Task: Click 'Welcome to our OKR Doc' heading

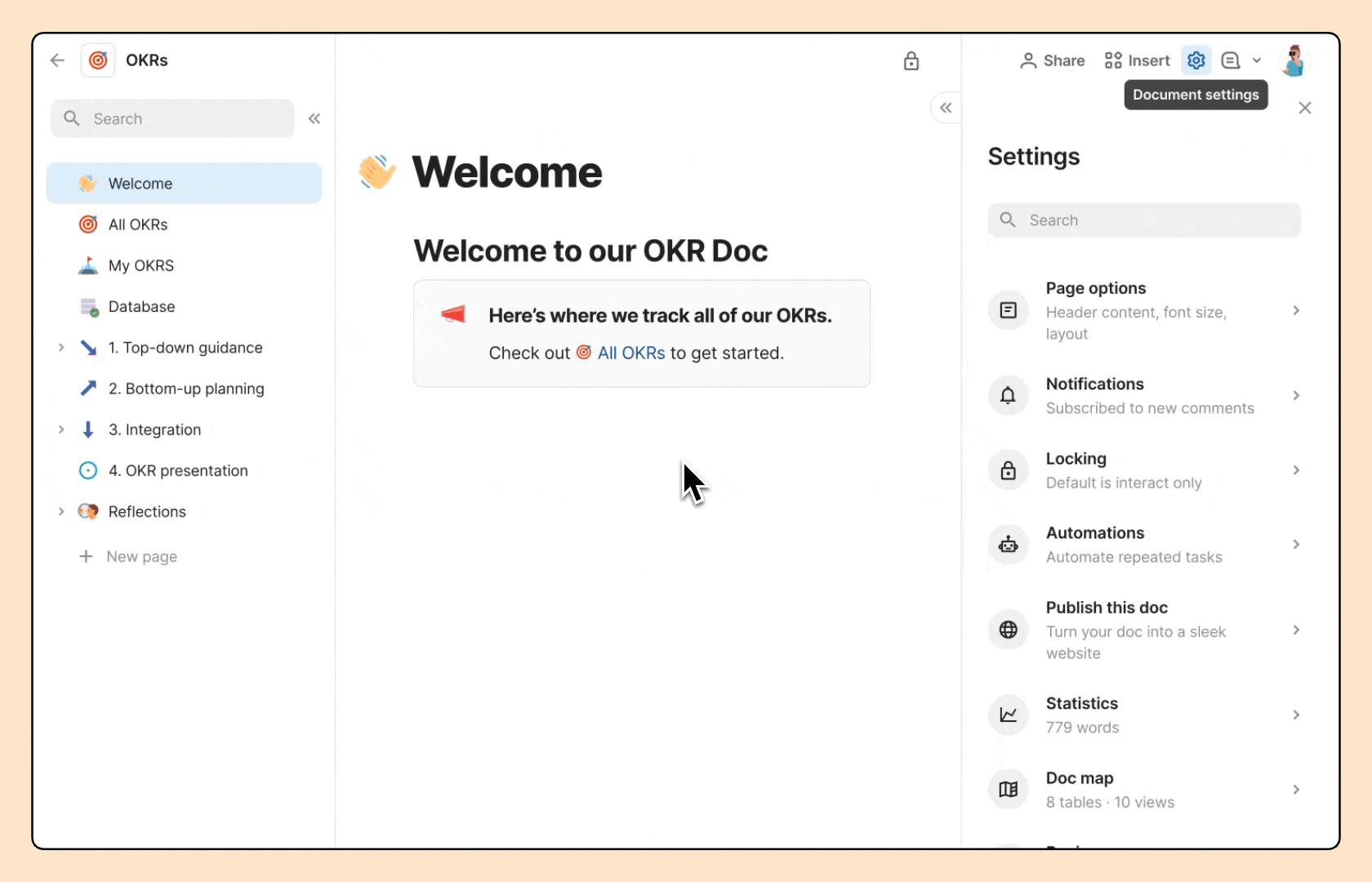Action: [x=590, y=251]
